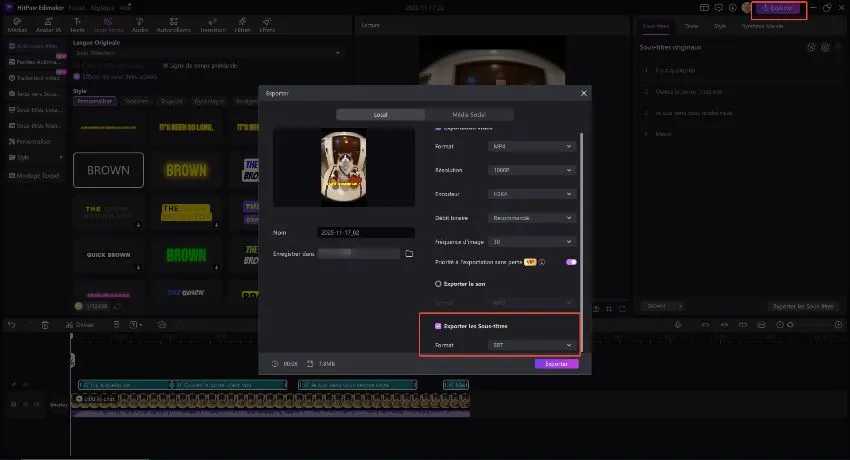This screenshot has height=460, width=850.
Task: Click the undo arrow icon above the timeline
Action: [12, 324]
